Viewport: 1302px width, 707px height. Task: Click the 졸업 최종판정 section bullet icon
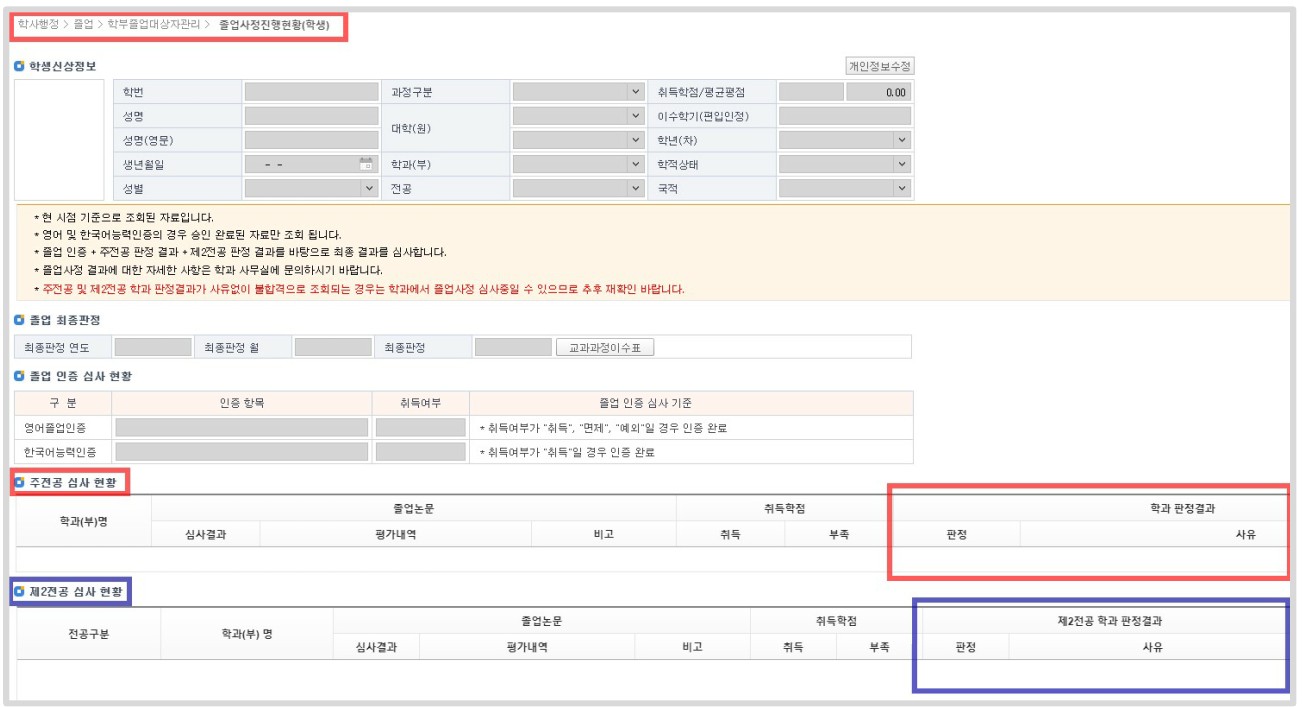[20, 320]
